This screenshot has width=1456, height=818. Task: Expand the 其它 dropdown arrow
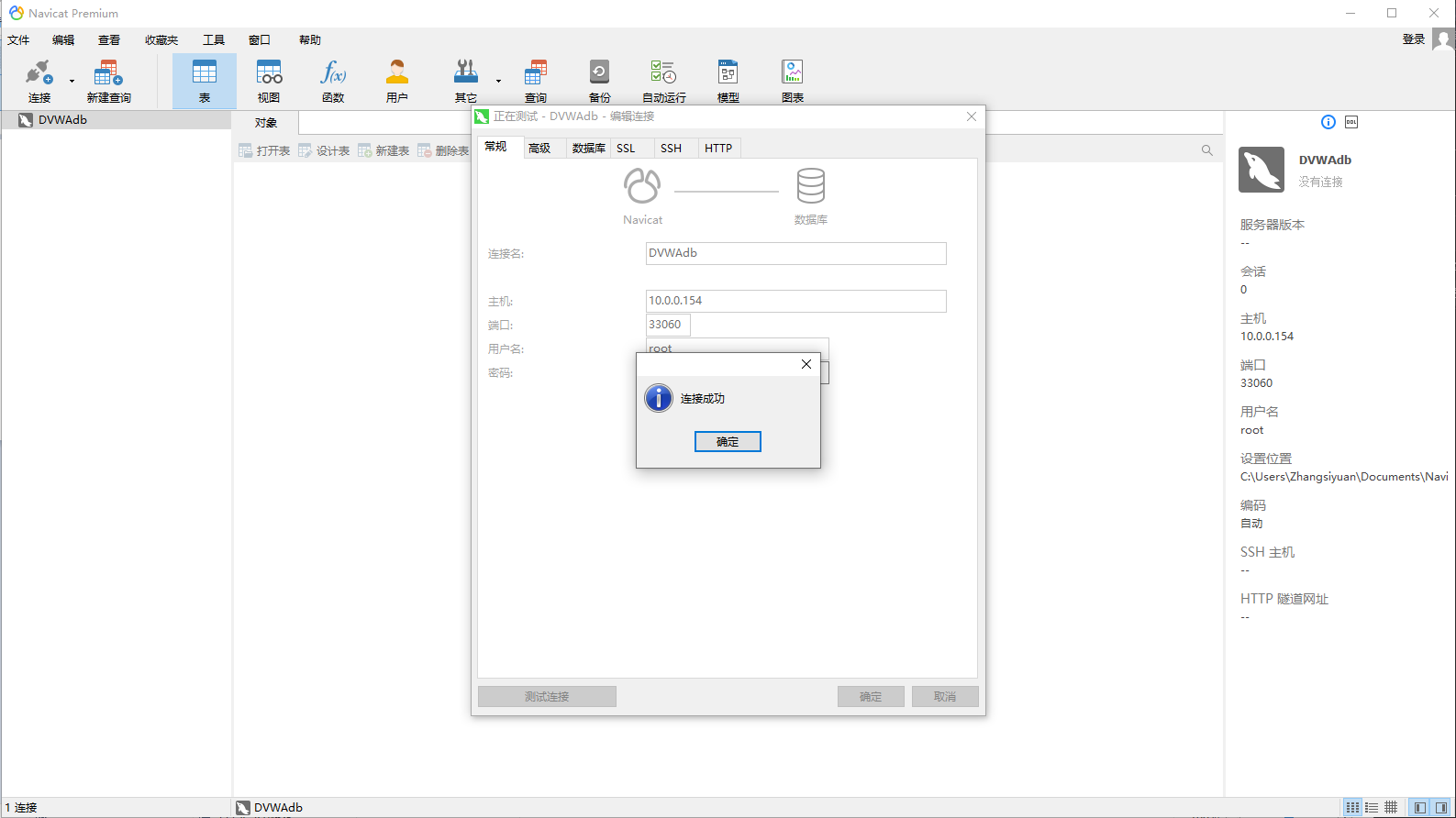tap(498, 81)
